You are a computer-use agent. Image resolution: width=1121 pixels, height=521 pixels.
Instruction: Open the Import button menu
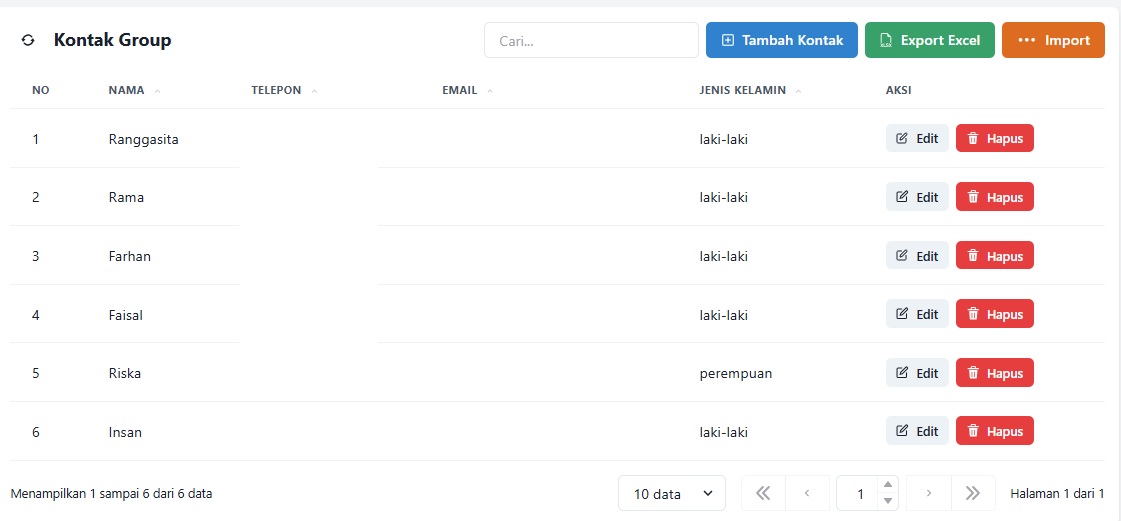[x=1053, y=40]
